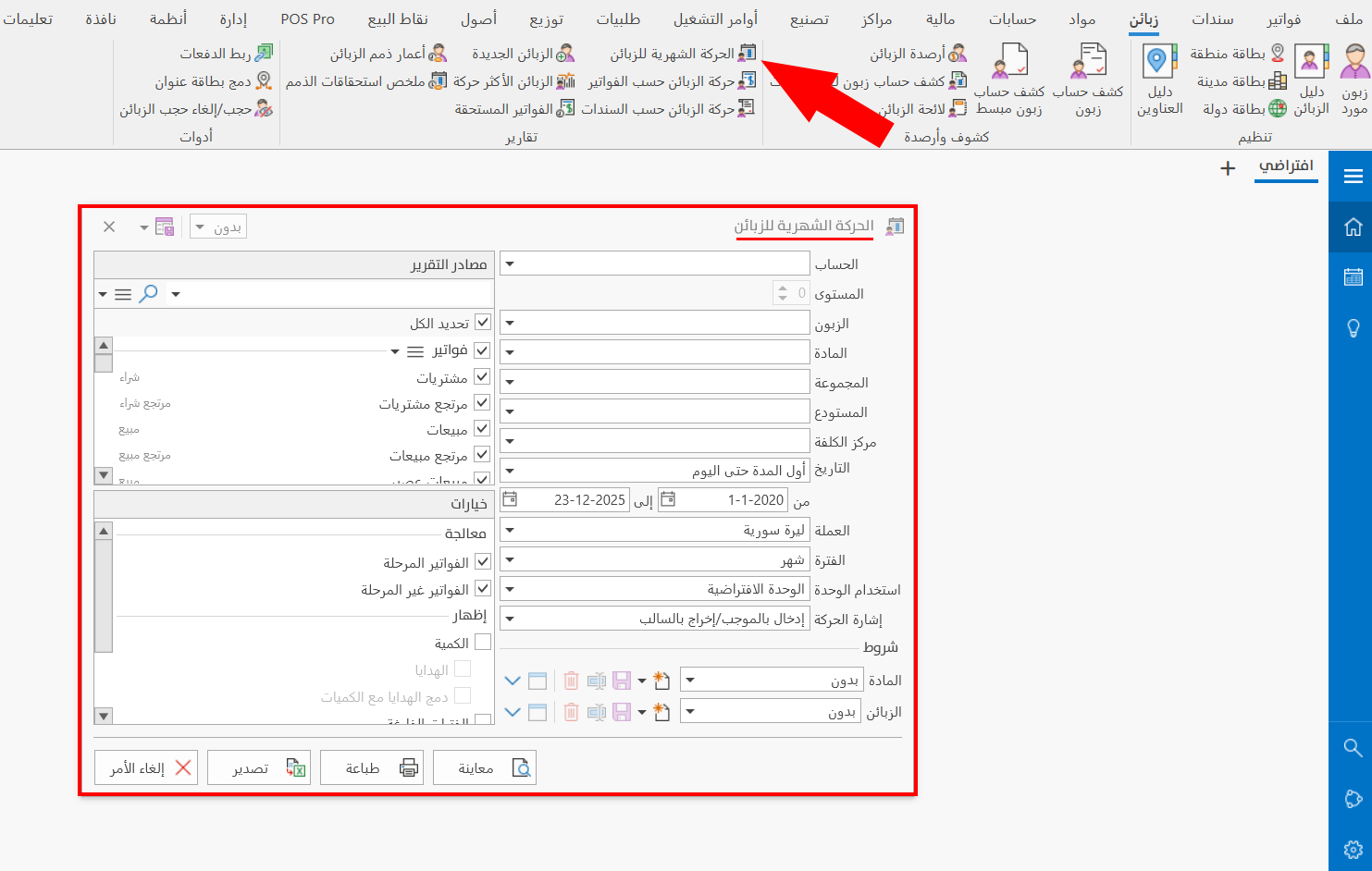Open the settings gear in the right sidebar
1372x871 pixels.
1352,849
